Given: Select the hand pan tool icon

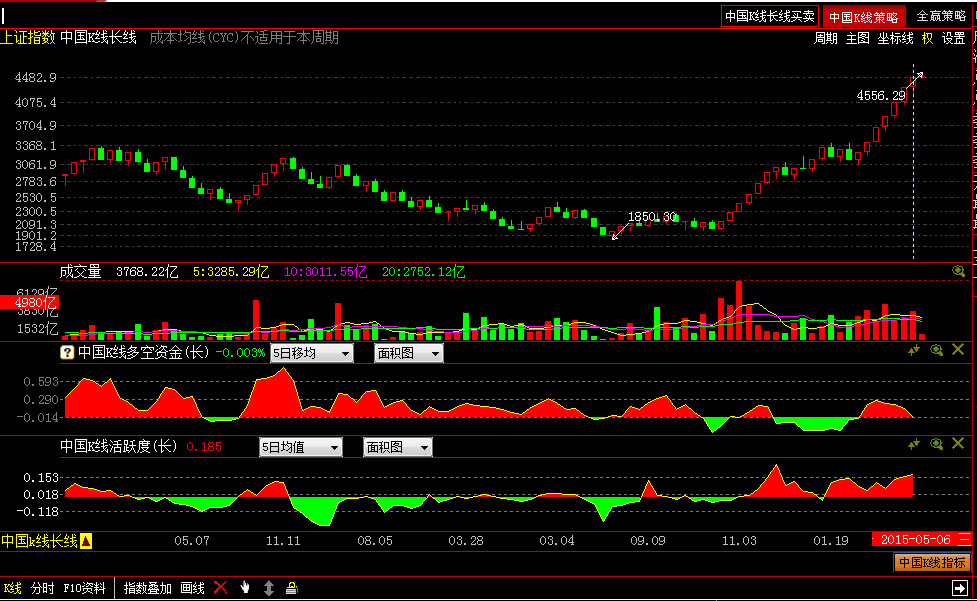Looking at the screenshot, I should (x=244, y=588).
